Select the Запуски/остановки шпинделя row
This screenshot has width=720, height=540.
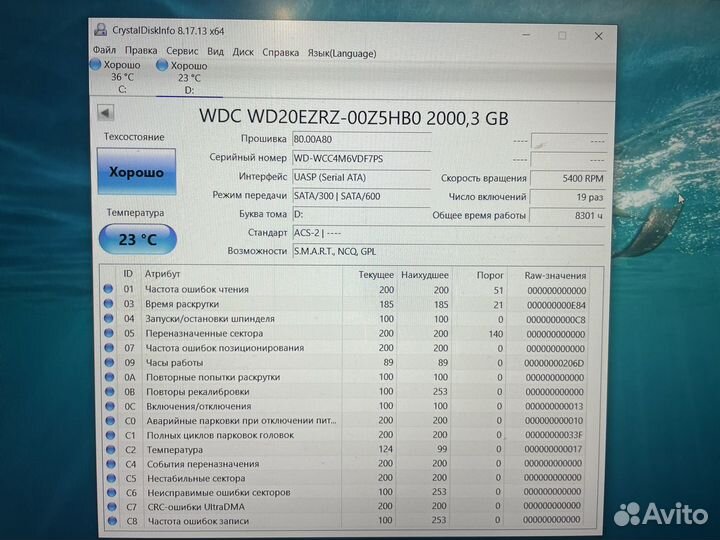345,319
